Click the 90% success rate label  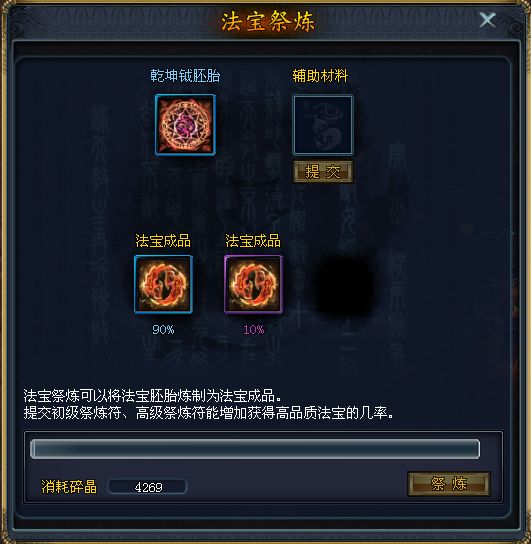[163, 330]
